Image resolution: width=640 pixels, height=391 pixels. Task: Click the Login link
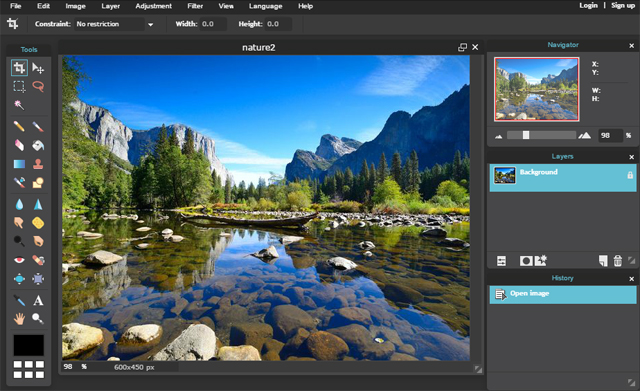(588, 5)
